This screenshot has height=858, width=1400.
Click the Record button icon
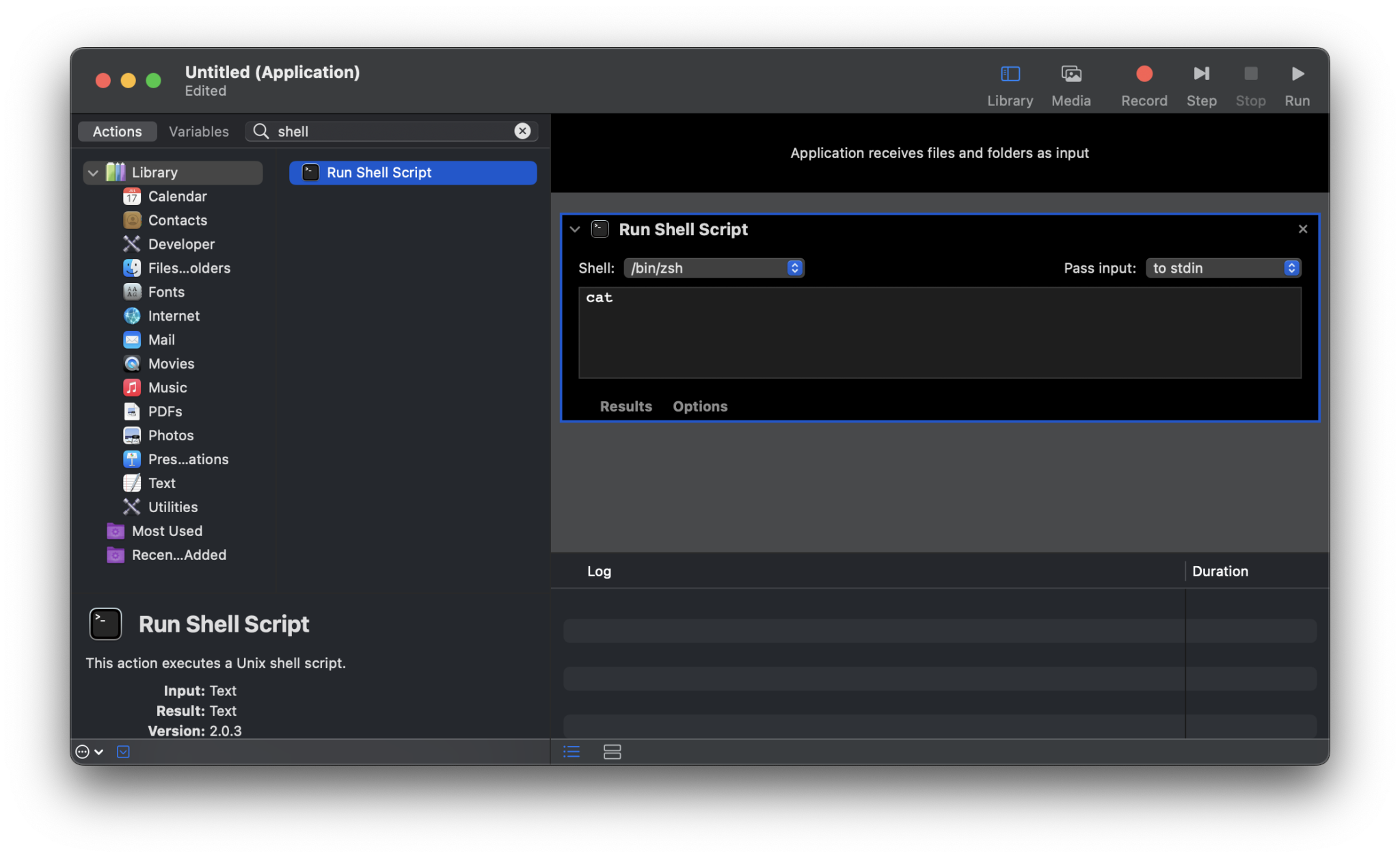pyautogui.click(x=1144, y=74)
